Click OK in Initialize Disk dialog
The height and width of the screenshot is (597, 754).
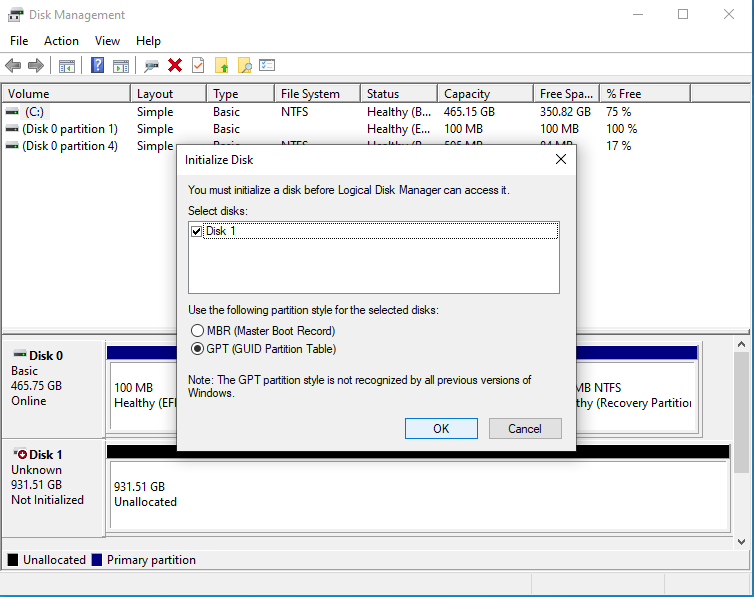(x=441, y=428)
